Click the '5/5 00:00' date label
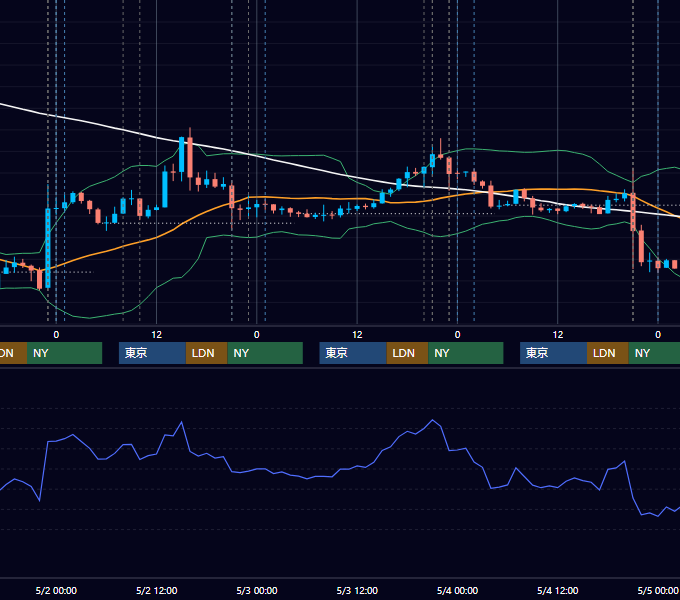Screen dimensions: 680x600 click(658, 590)
